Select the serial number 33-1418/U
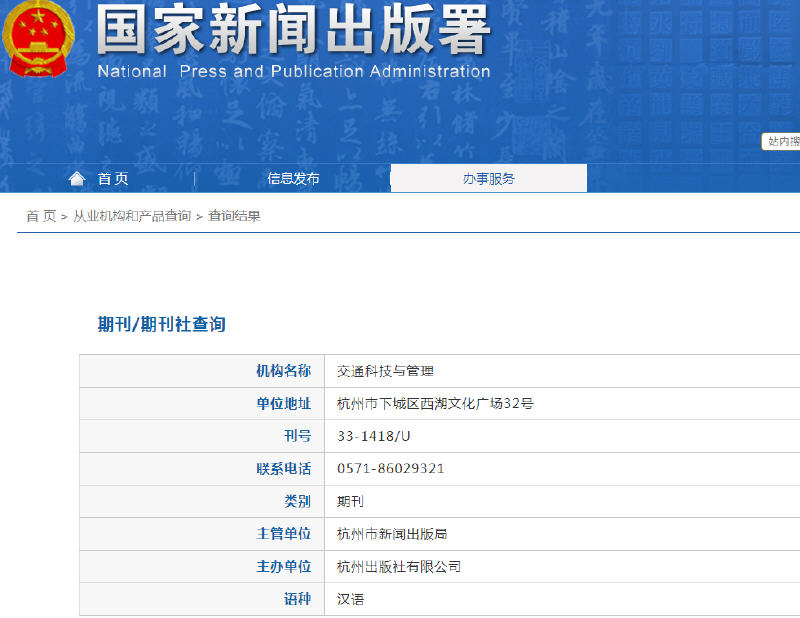 [x=373, y=436]
